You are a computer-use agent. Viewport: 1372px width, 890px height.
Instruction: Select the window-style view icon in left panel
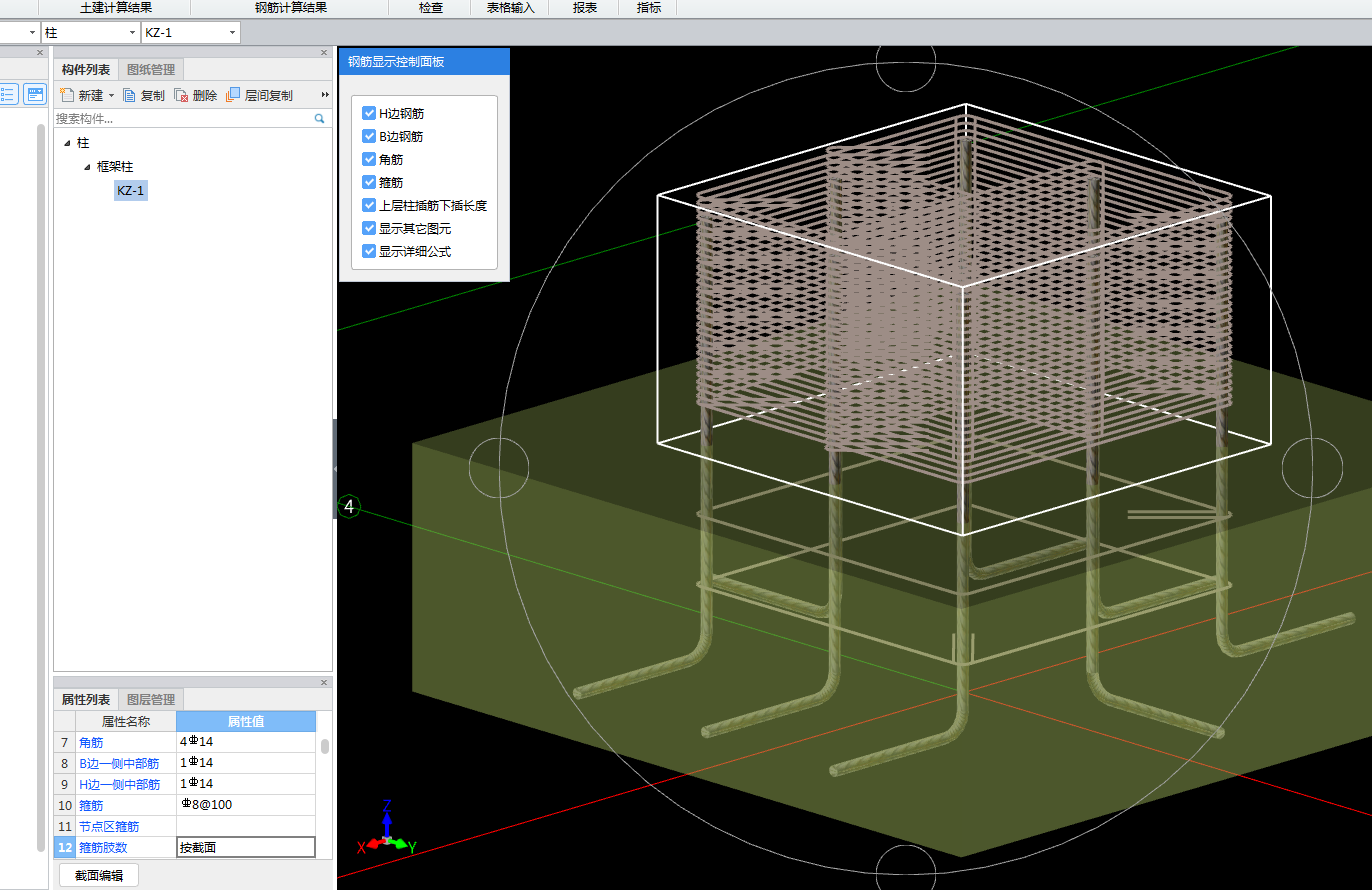(x=35, y=95)
